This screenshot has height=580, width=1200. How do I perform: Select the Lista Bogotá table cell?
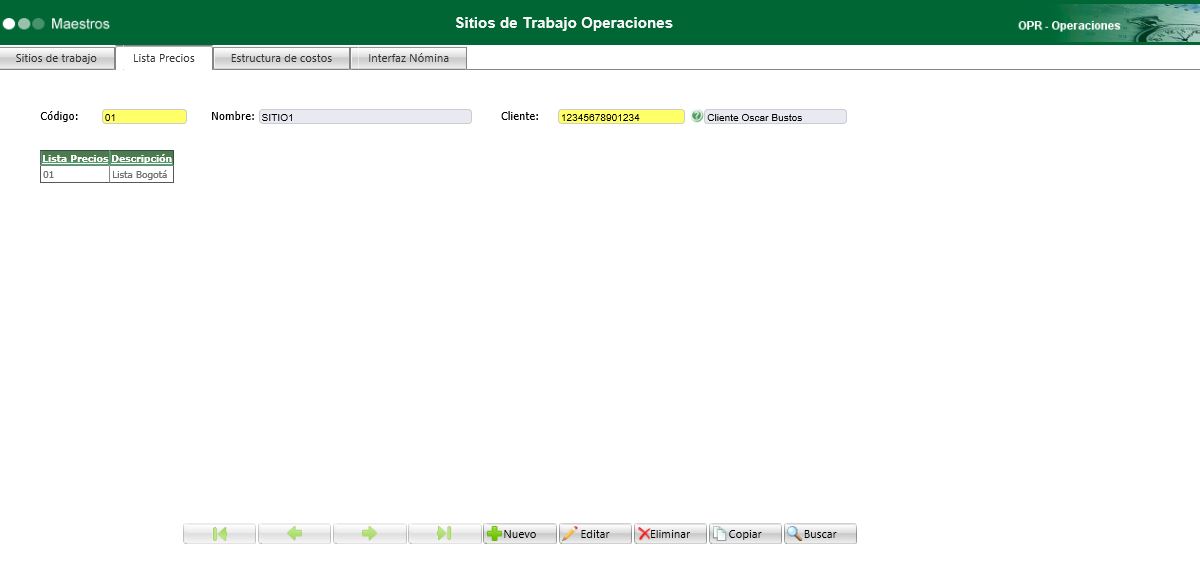point(141,174)
